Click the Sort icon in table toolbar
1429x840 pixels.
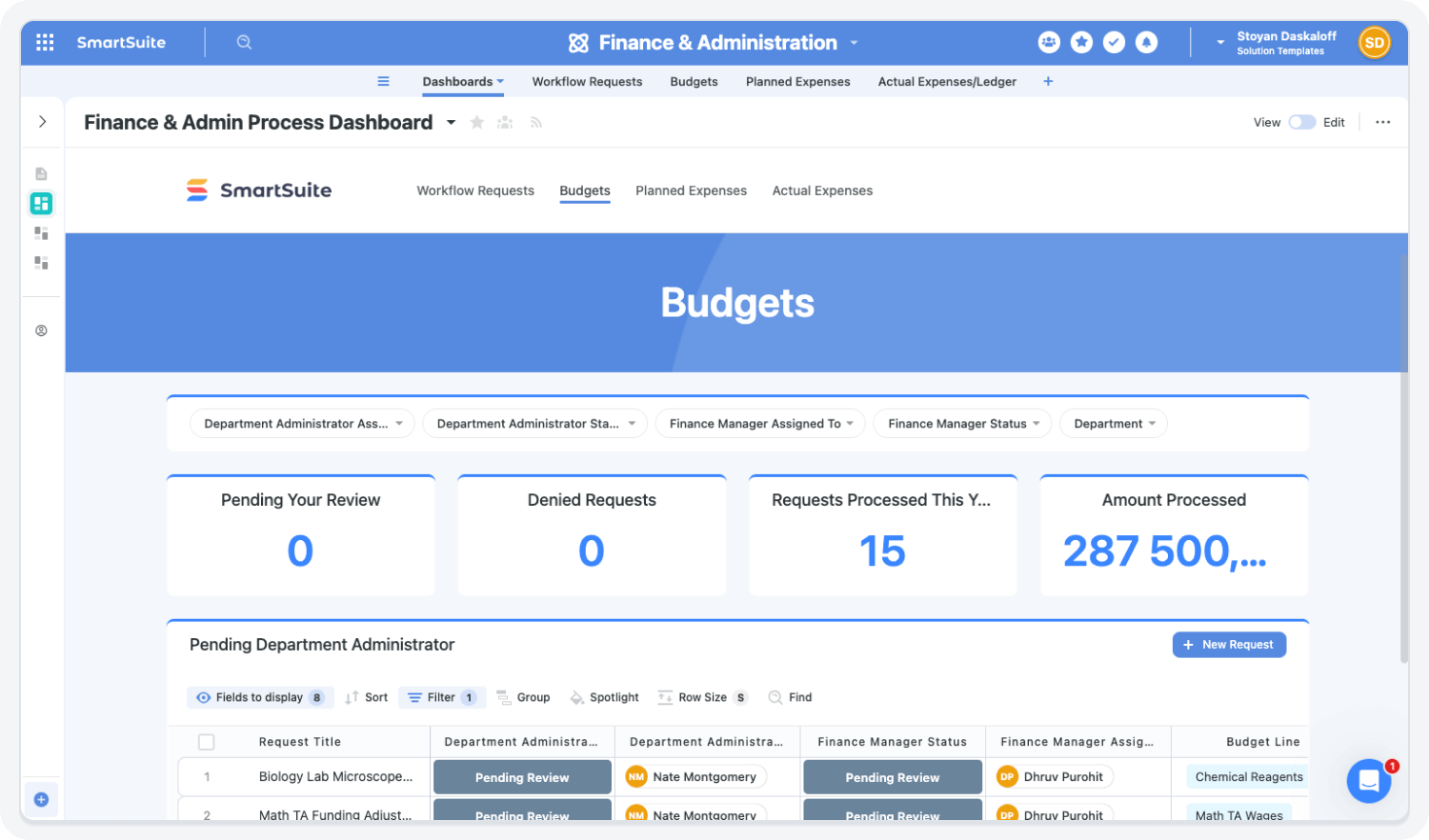click(x=367, y=697)
